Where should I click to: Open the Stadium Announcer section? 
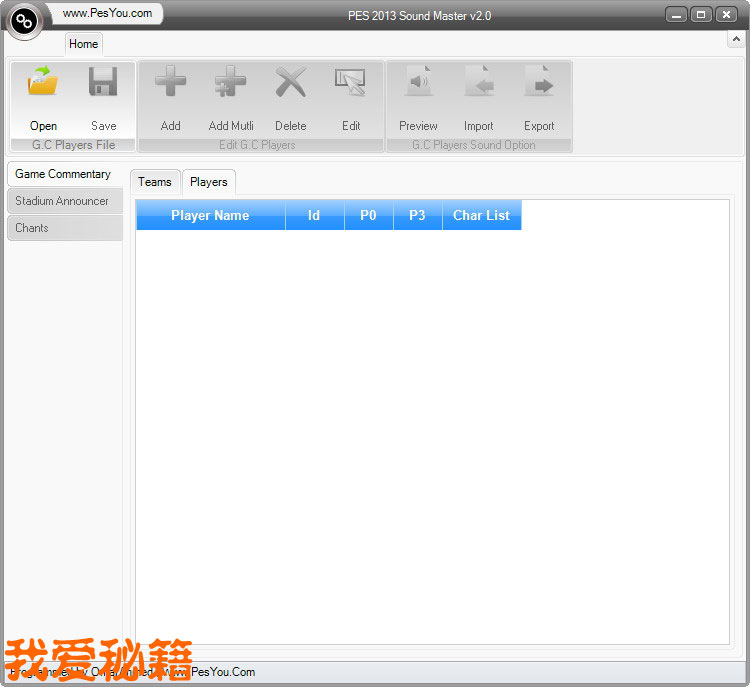tap(63, 201)
